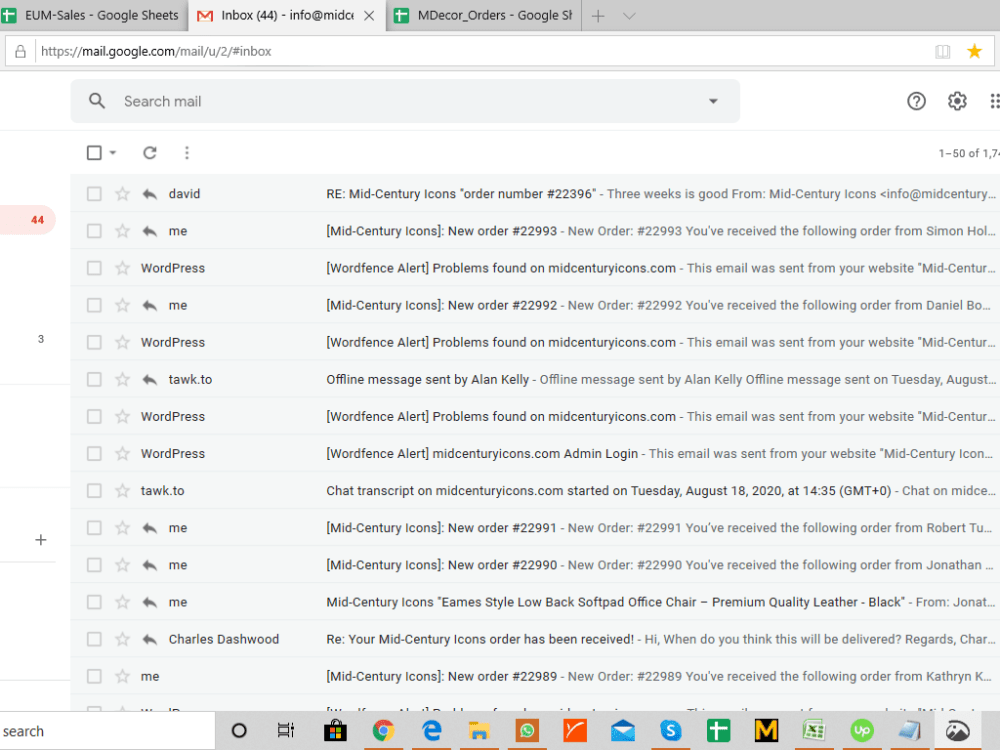1000x750 pixels.
Task: Select the Charles Dashwood email checkbox
Action: 94,639
